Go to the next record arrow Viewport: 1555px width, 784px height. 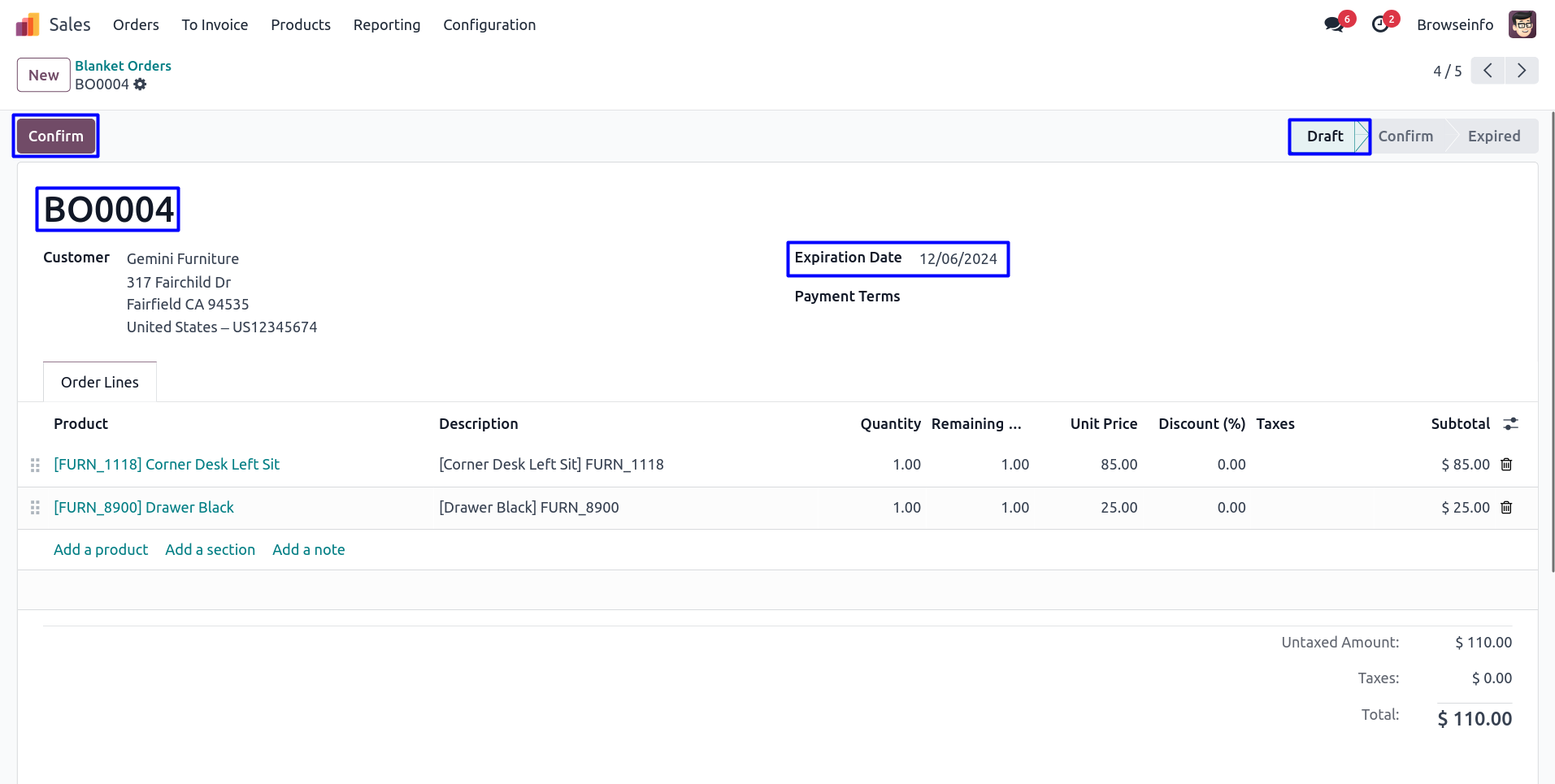pyautogui.click(x=1521, y=71)
